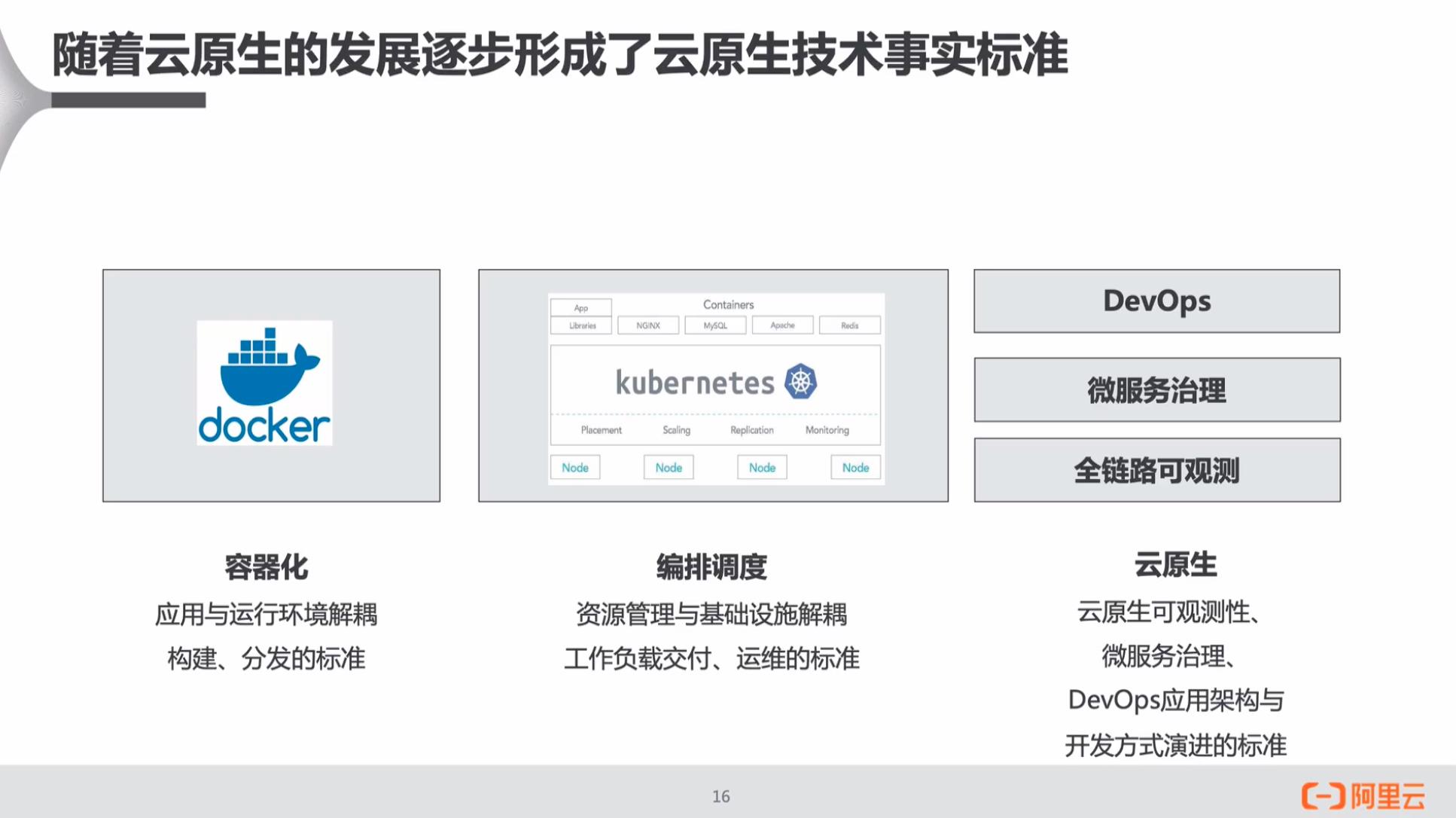
Task: Click the kubernetes wordmark text
Action: coord(695,383)
